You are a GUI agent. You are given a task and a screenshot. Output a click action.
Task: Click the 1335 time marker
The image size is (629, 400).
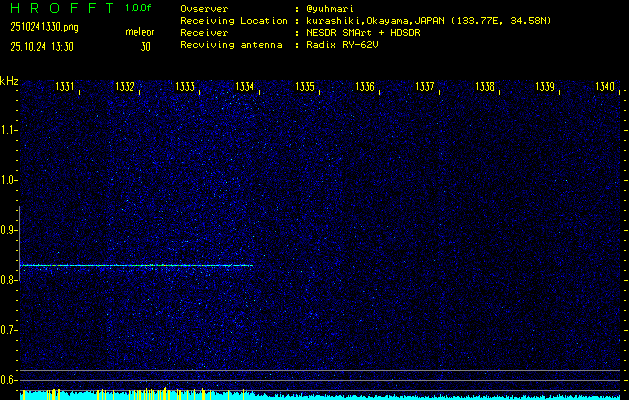pos(305,88)
